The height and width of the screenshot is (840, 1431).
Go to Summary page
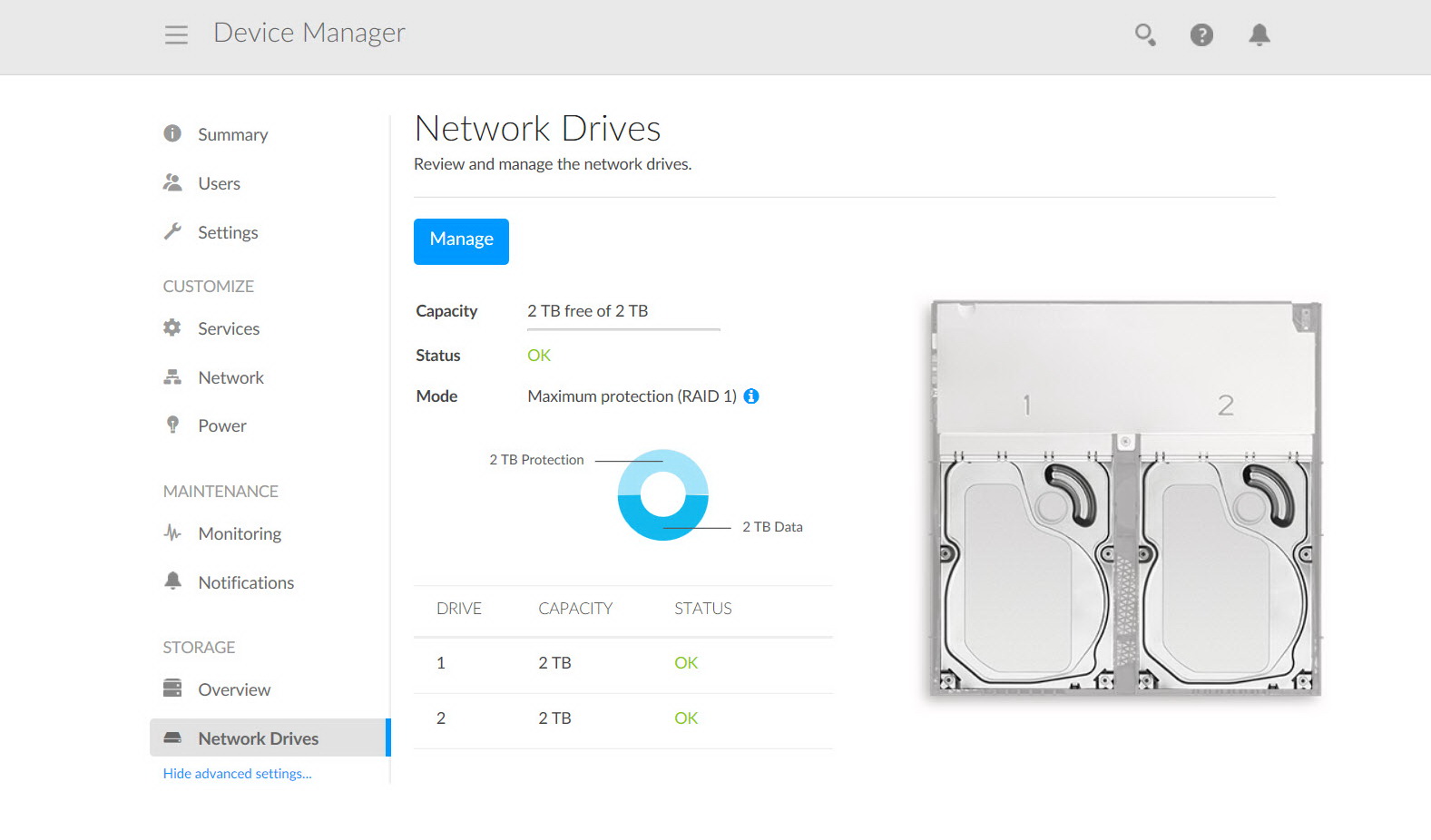pyautogui.click(x=233, y=134)
